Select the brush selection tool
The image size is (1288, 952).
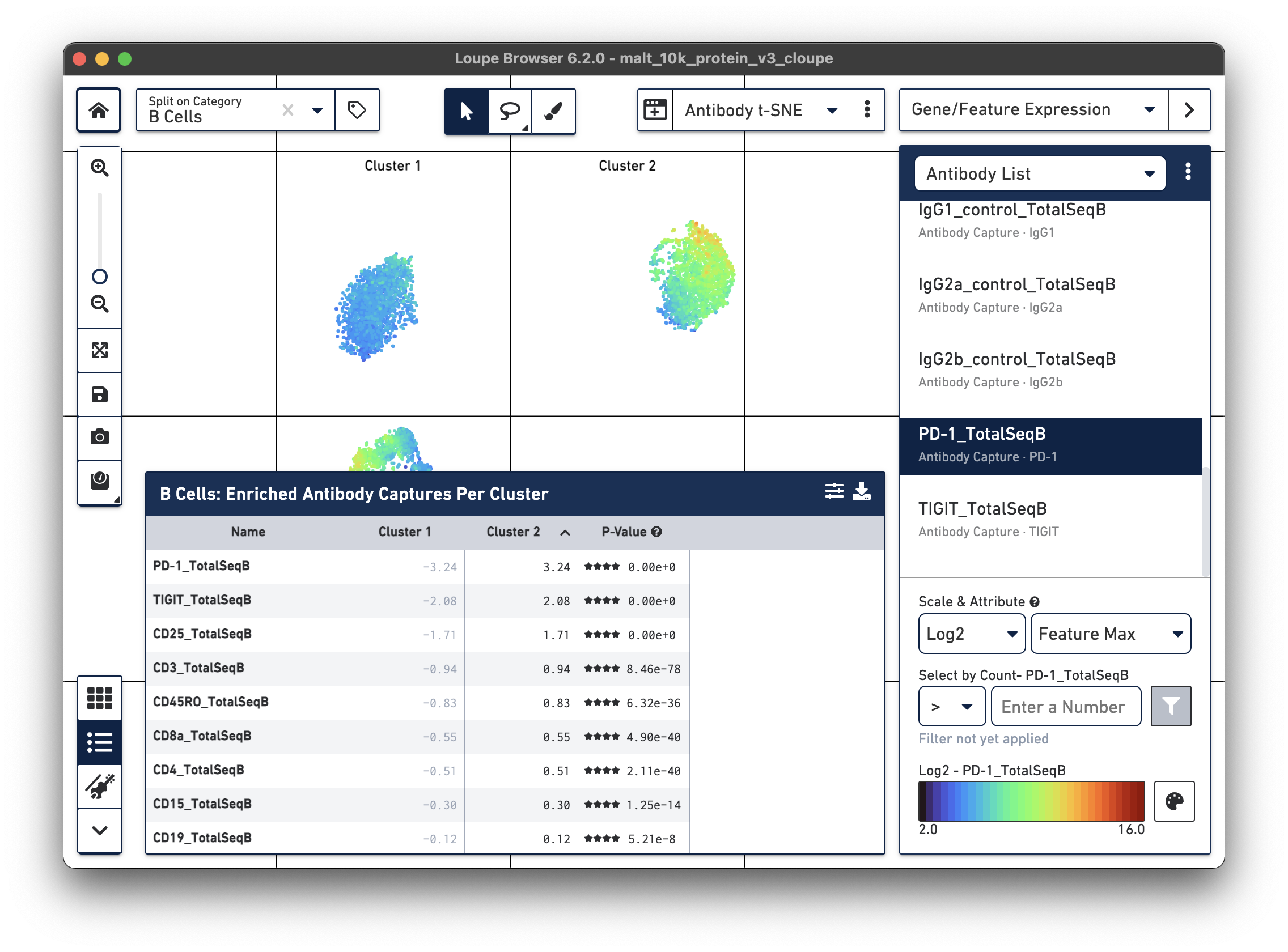(x=553, y=110)
